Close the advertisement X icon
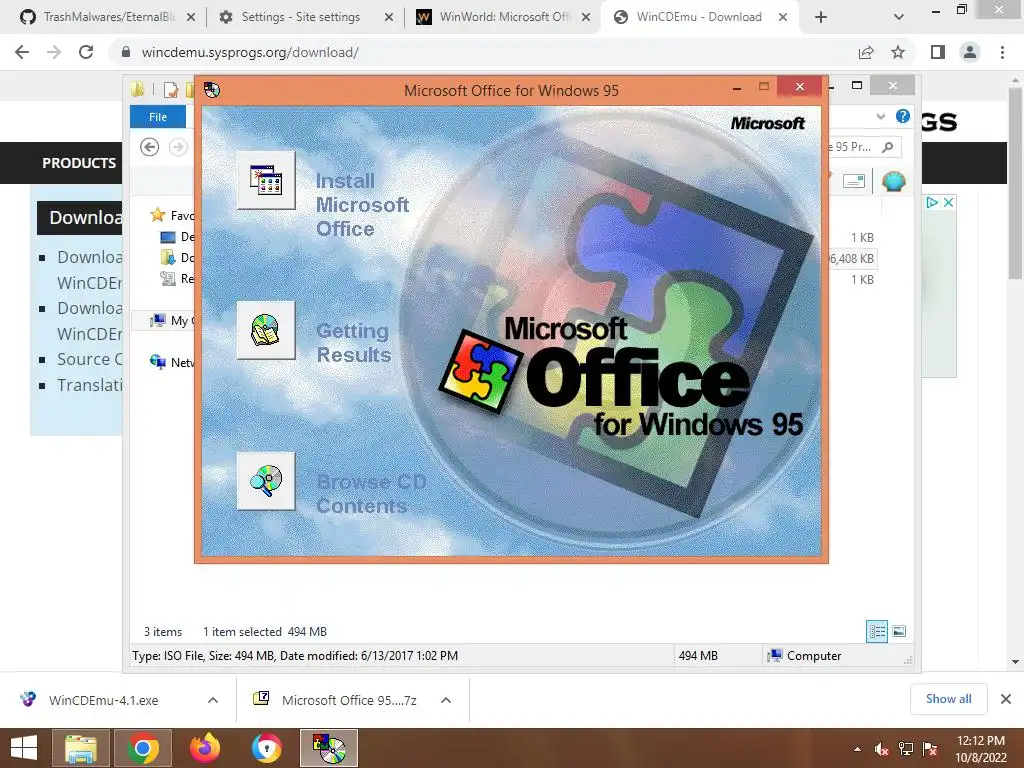Image resolution: width=1024 pixels, height=768 pixels. point(949,202)
